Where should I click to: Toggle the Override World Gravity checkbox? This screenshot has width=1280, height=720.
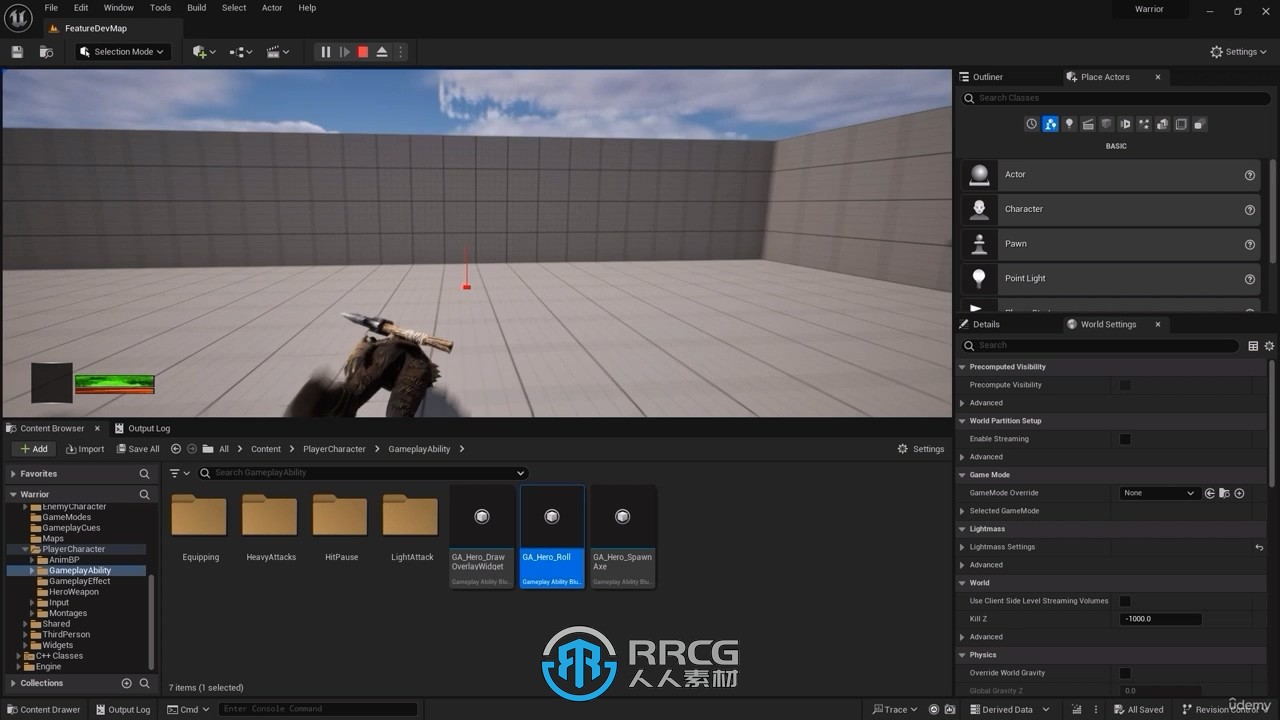[1125, 673]
